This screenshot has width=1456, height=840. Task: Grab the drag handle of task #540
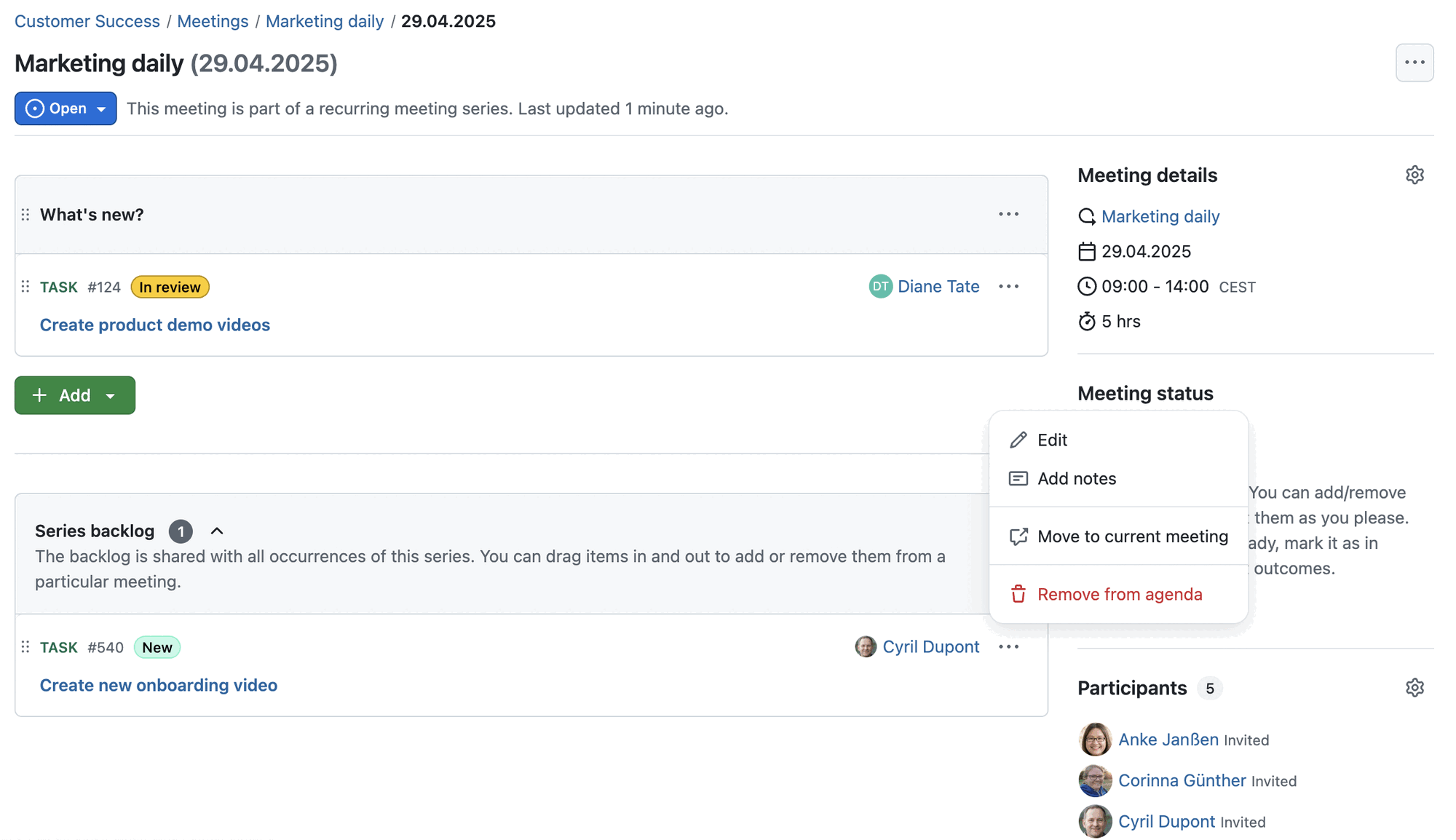tap(25, 647)
